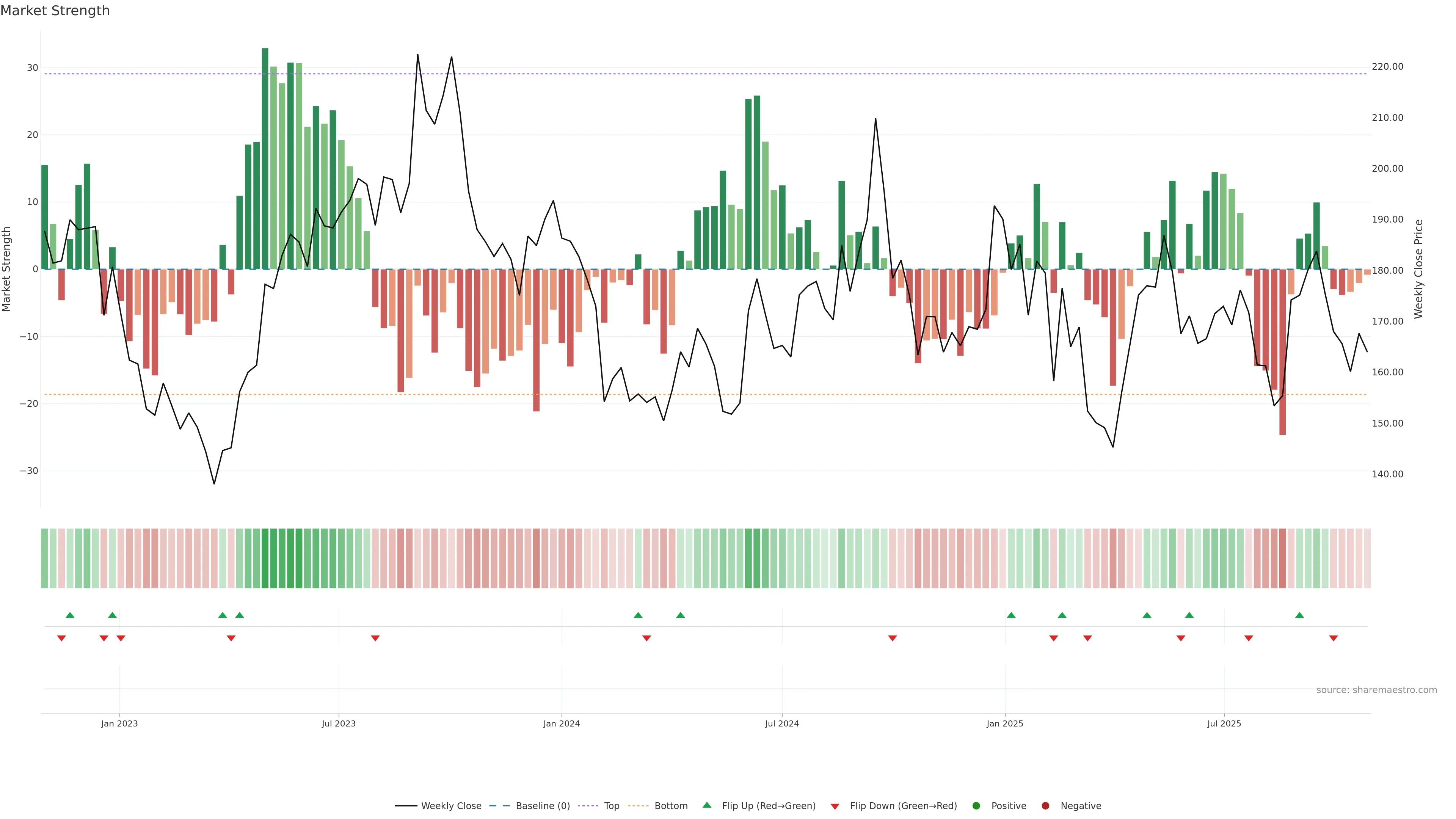Image resolution: width=1456 pixels, height=819 pixels.
Task: Click the tallest dark green strength bar
Action: pyautogui.click(x=265, y=158)
